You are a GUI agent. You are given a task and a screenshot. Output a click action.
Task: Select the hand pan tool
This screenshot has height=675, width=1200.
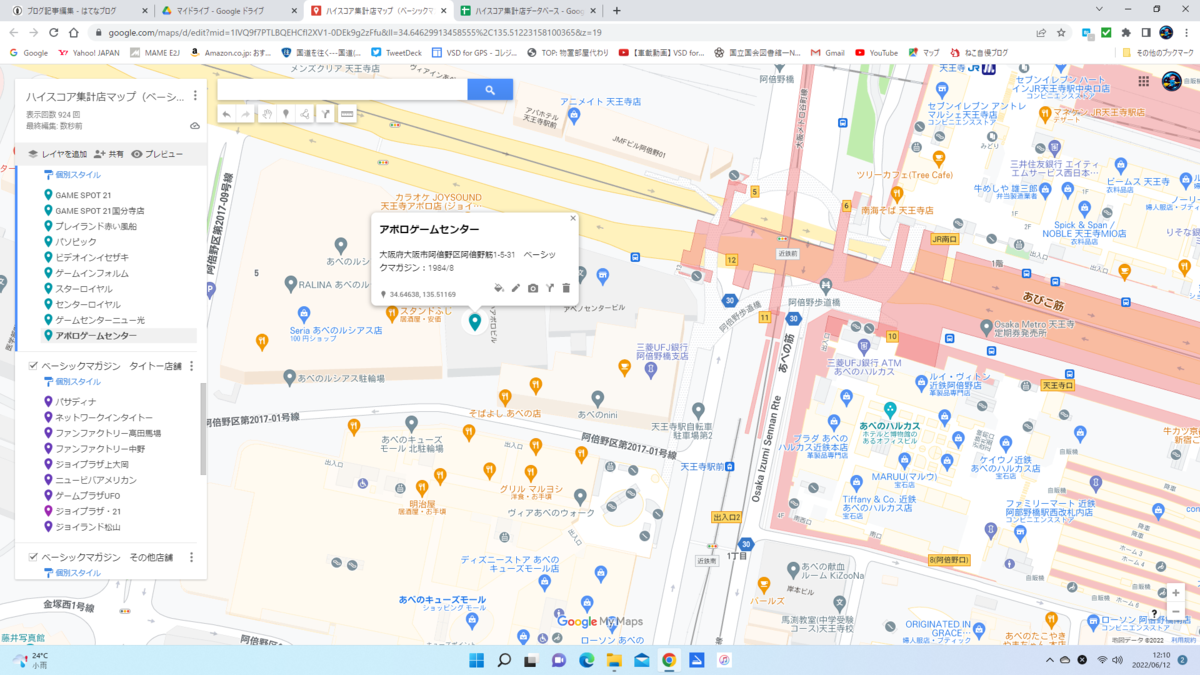click(267, 115)
